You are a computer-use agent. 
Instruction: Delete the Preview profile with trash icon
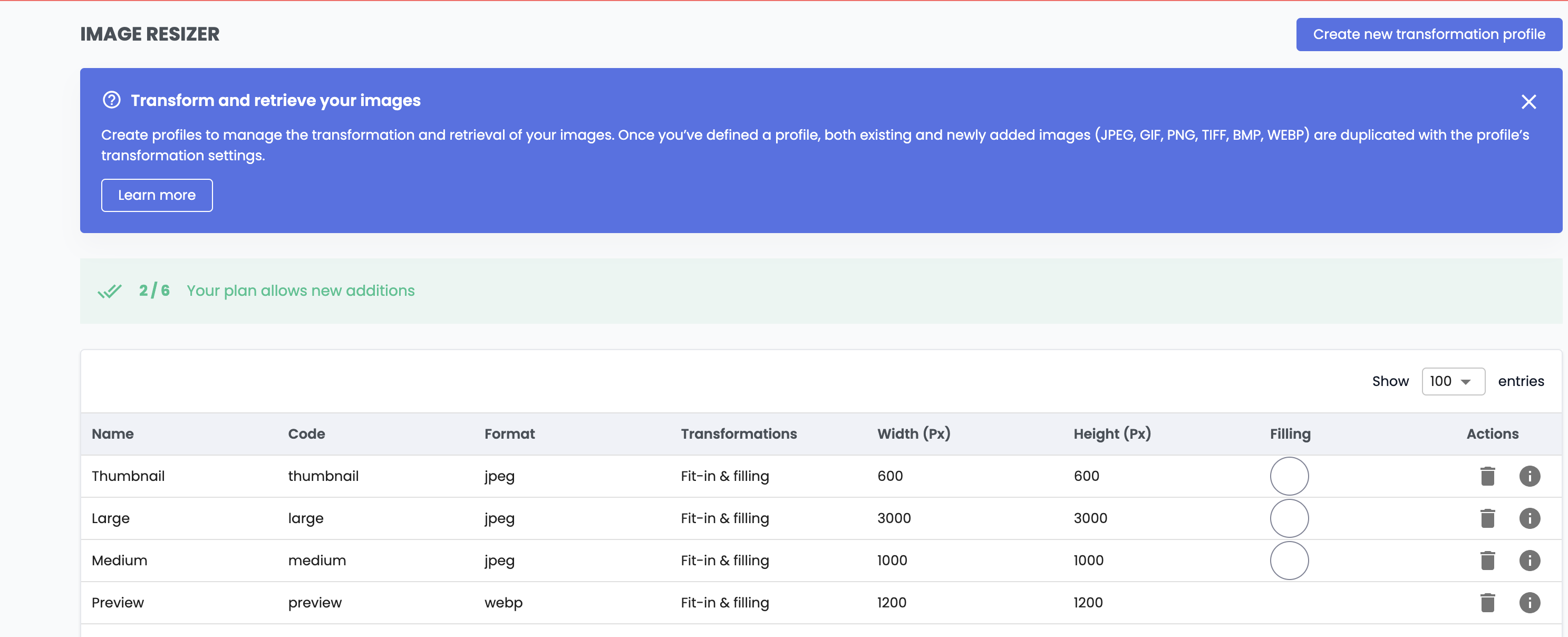pyautogui.click(x=1488, y=602)
